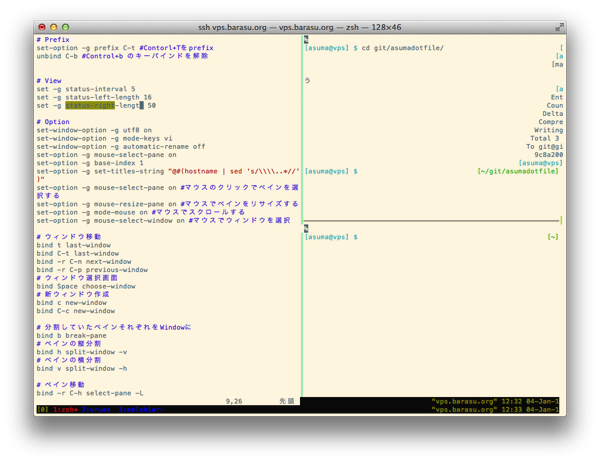Click the green zoom window button
Screen dimensions: 600x463
pos(65,27)
